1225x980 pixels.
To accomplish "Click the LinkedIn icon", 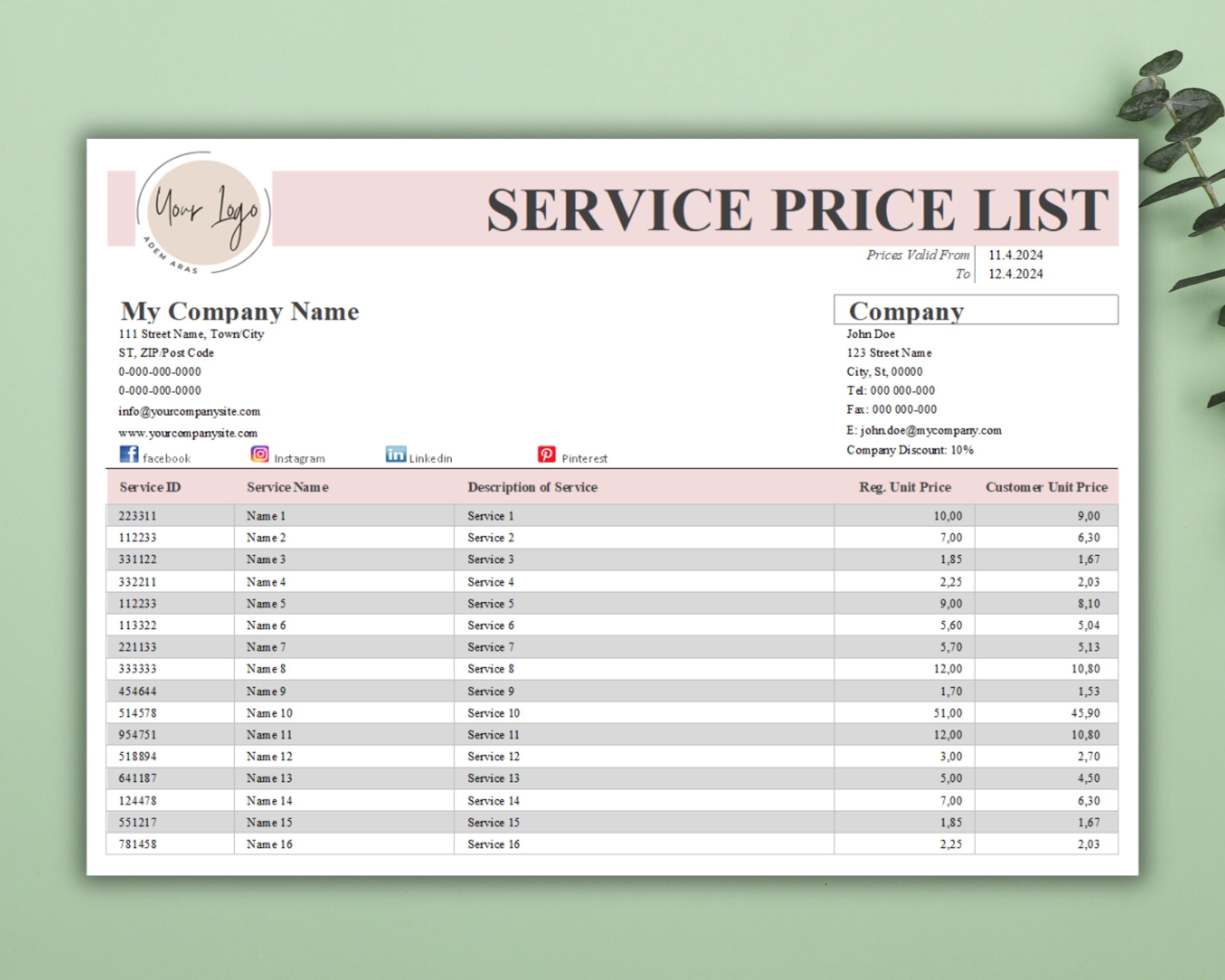I will pyautogui.click(x=396, y=453).
